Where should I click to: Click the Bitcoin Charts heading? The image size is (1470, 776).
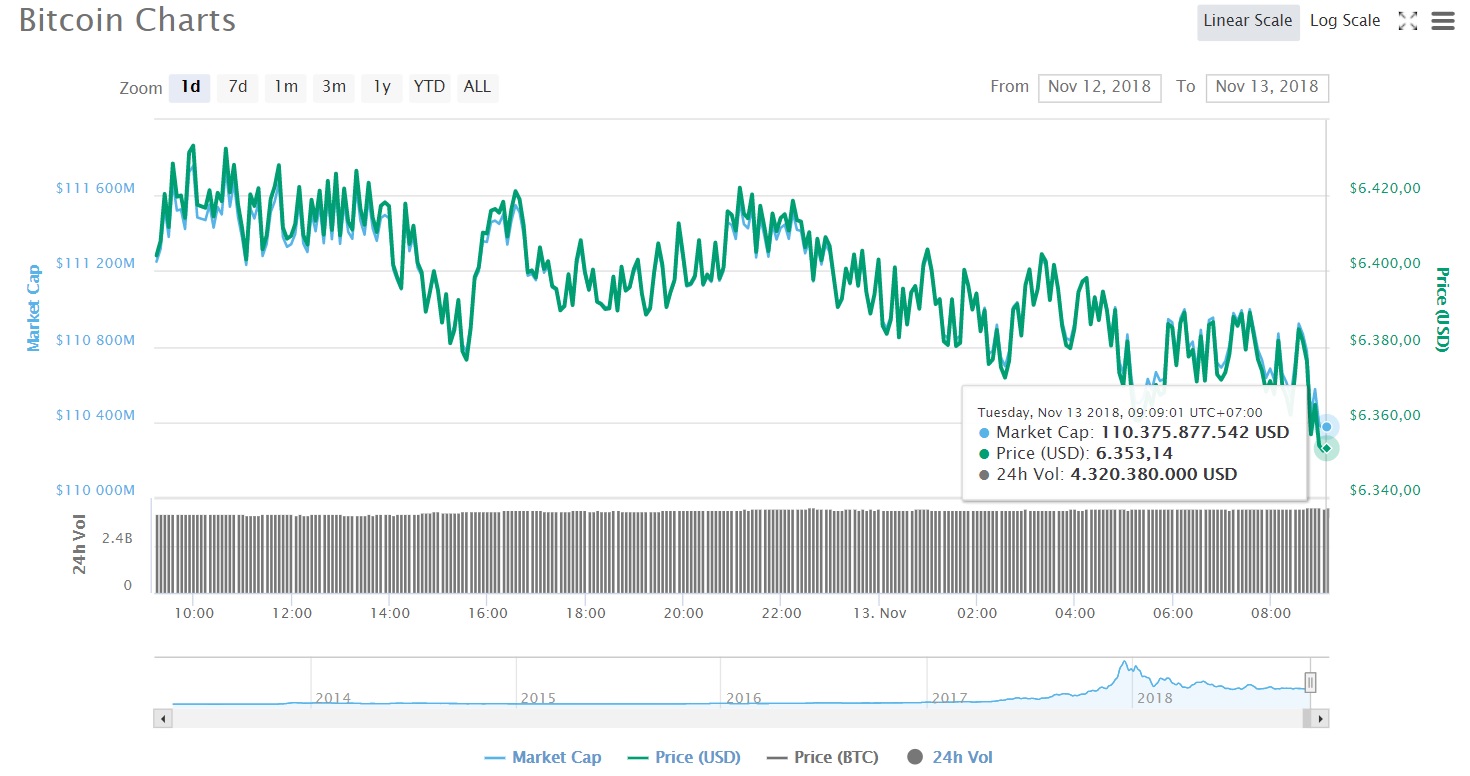pos(127,20)
